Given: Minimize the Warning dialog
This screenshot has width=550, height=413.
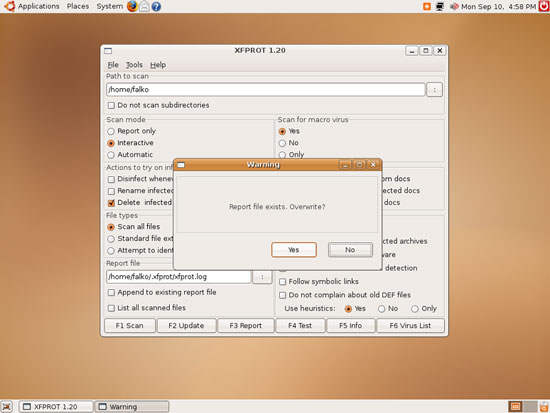Looking at the screenshot, I should (x=345, y=165).
